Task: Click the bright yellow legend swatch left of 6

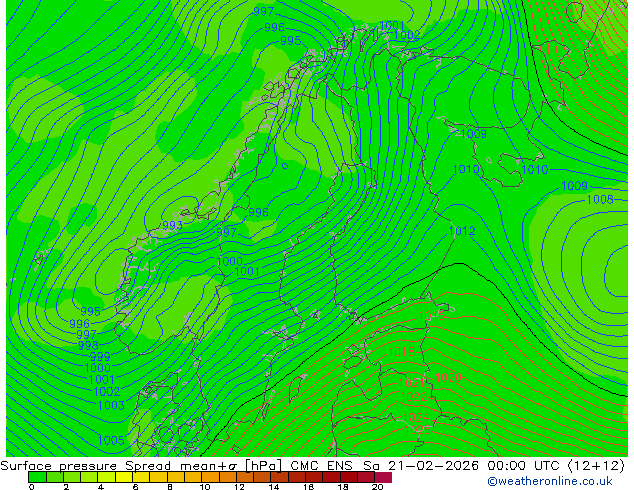Action: tap(124, 477)
